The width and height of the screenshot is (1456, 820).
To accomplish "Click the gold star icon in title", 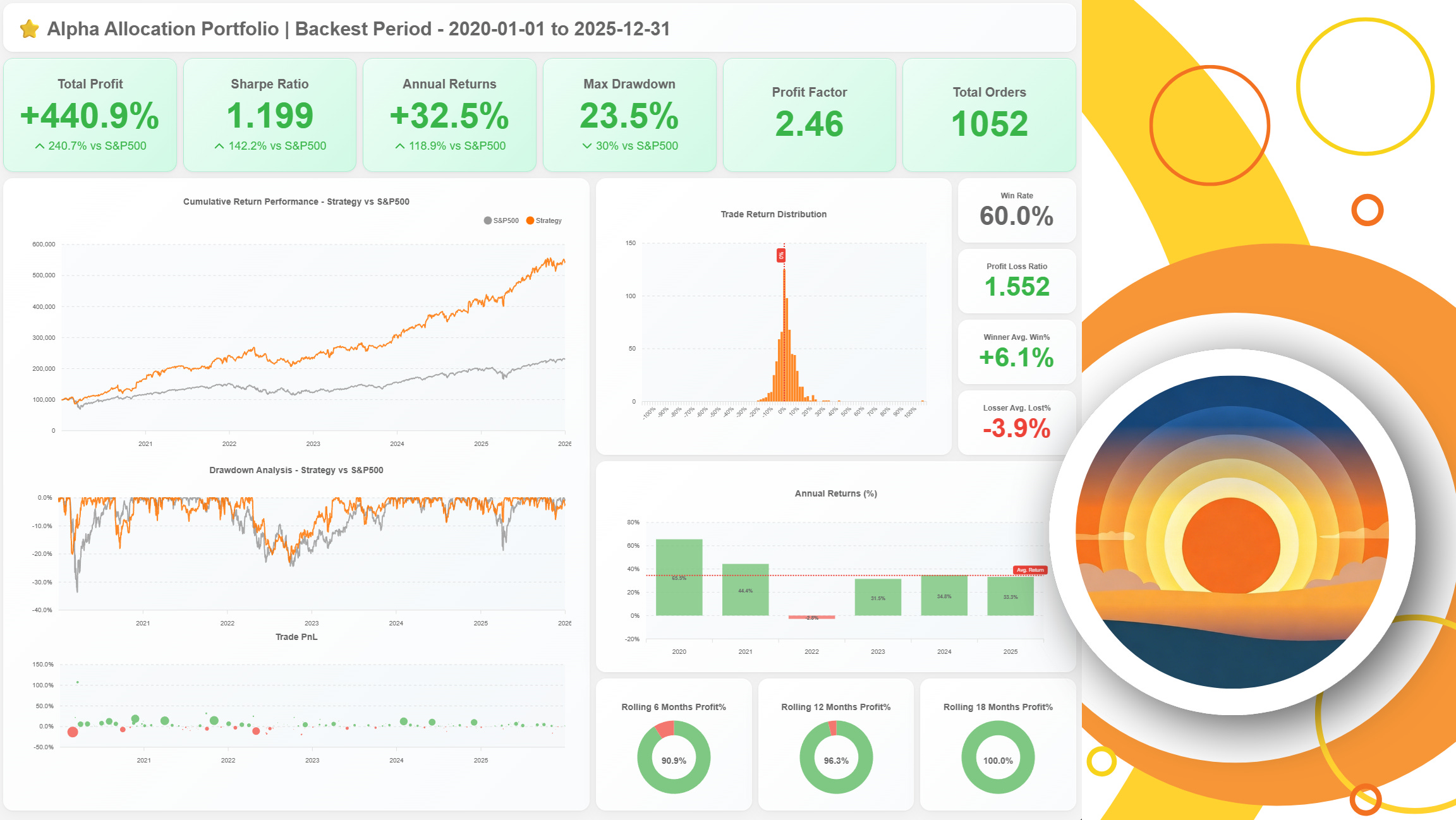I will (x=29, y=29).
